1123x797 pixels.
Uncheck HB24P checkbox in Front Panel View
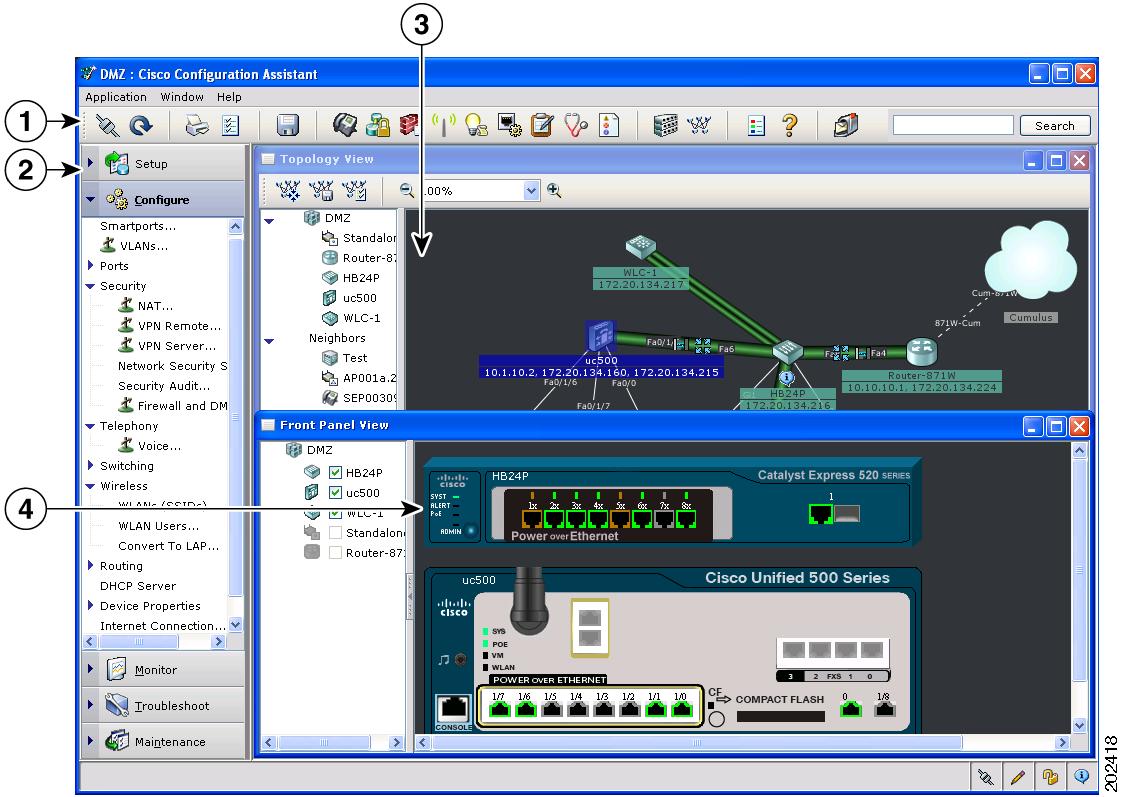335,473
